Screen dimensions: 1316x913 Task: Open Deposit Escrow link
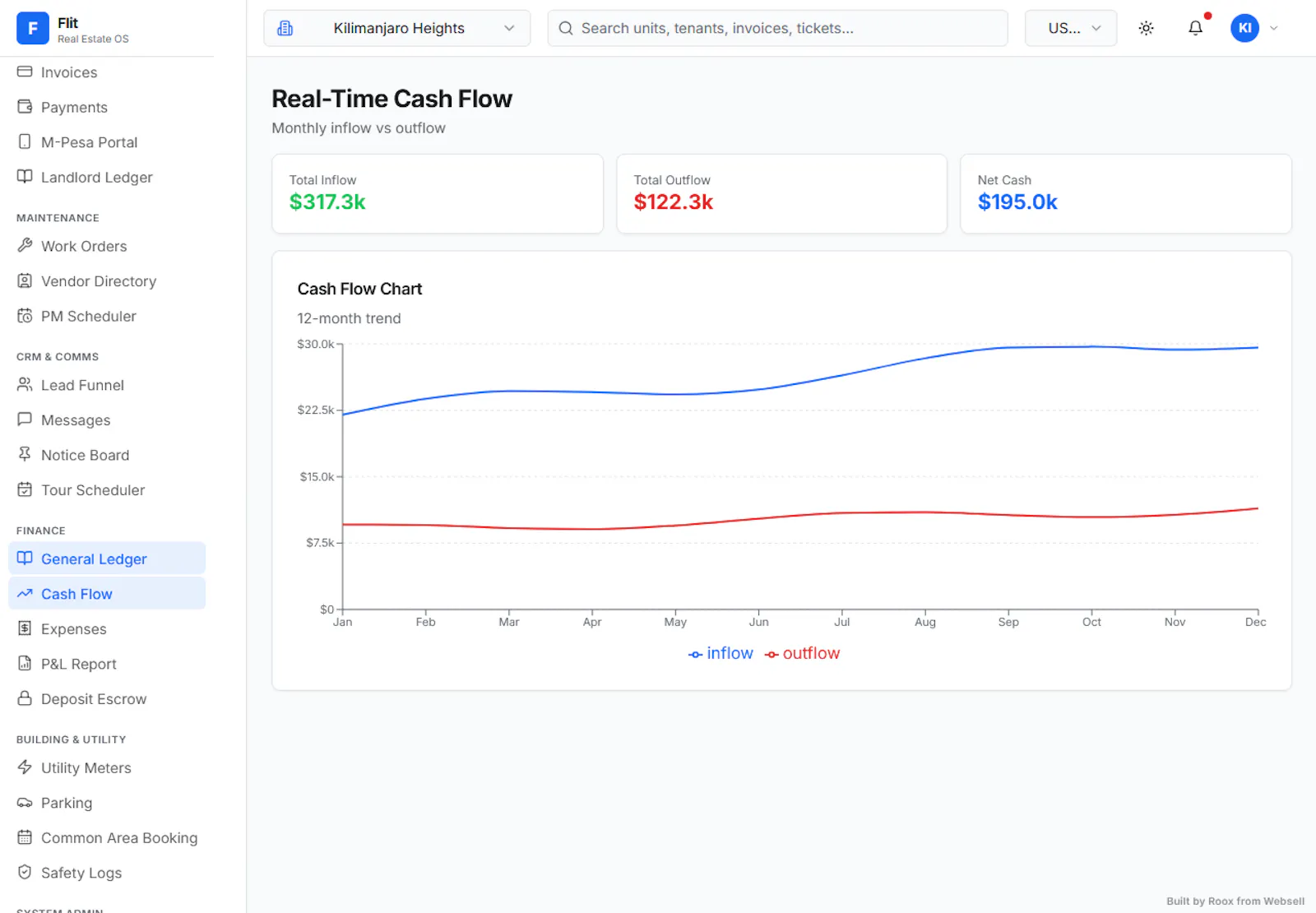click(x=107, y=698)
